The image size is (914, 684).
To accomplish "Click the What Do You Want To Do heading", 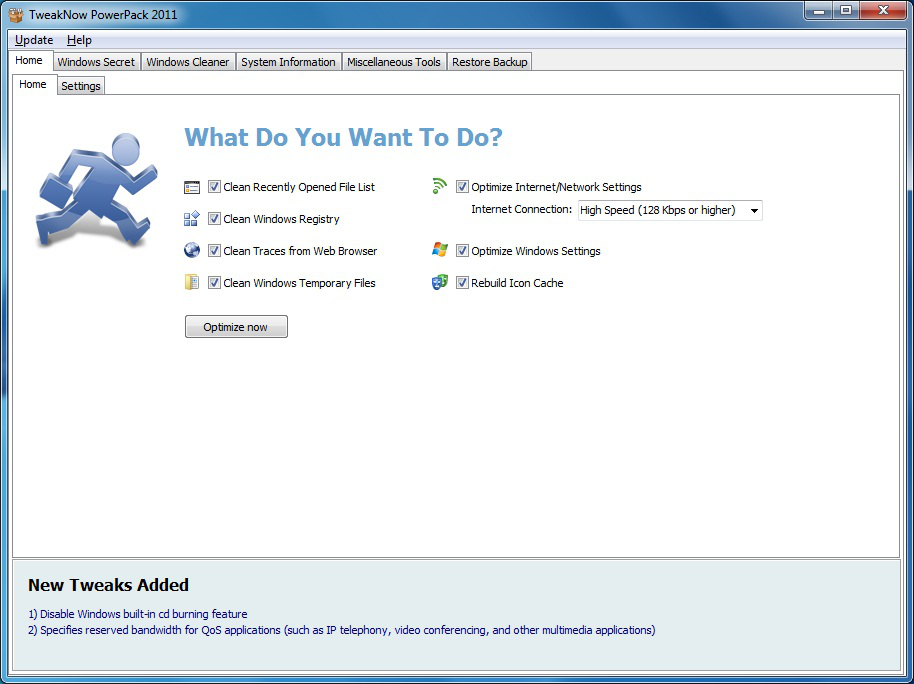I will (343, 137).
